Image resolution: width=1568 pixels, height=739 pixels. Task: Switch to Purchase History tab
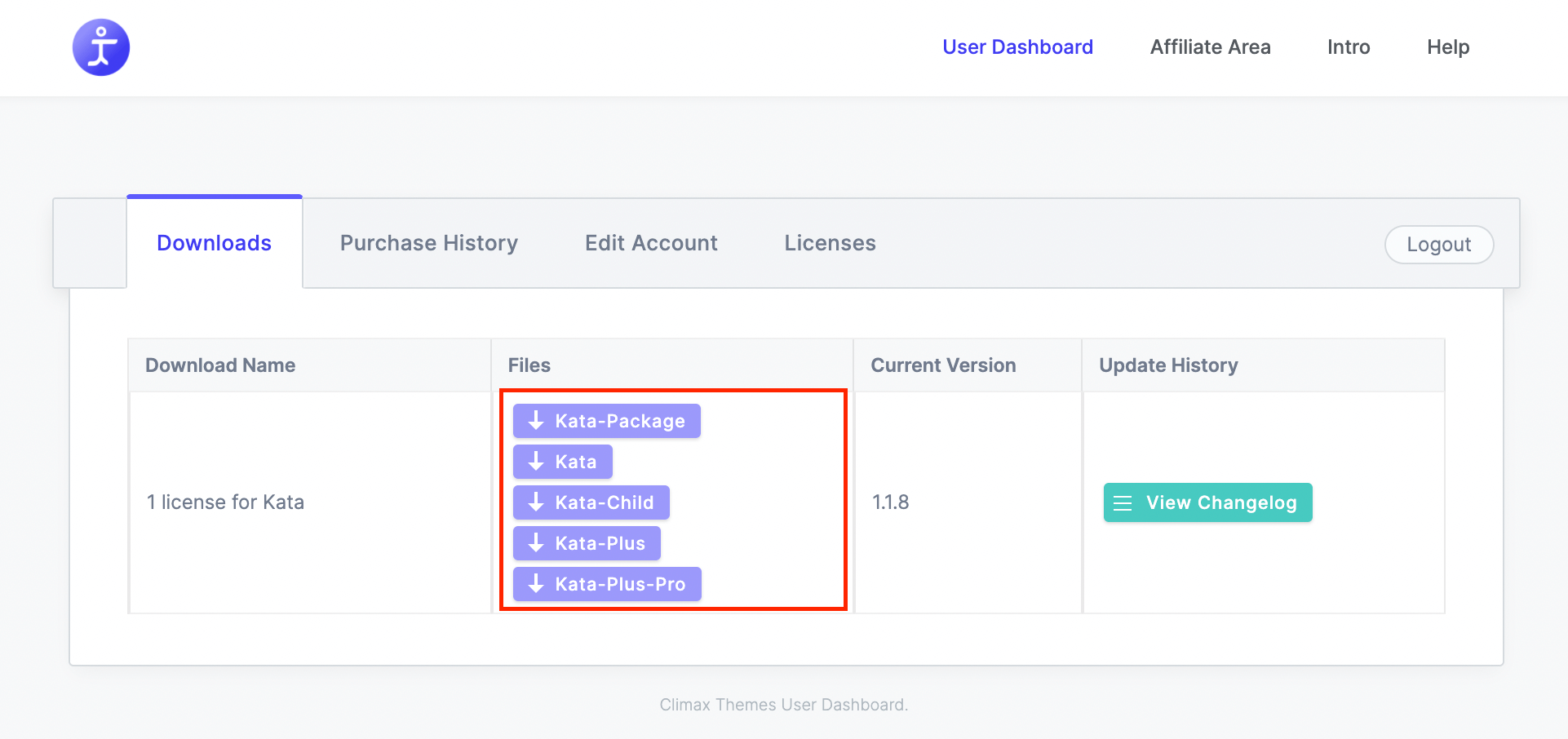pyautogui.click(x=429, y=243)
